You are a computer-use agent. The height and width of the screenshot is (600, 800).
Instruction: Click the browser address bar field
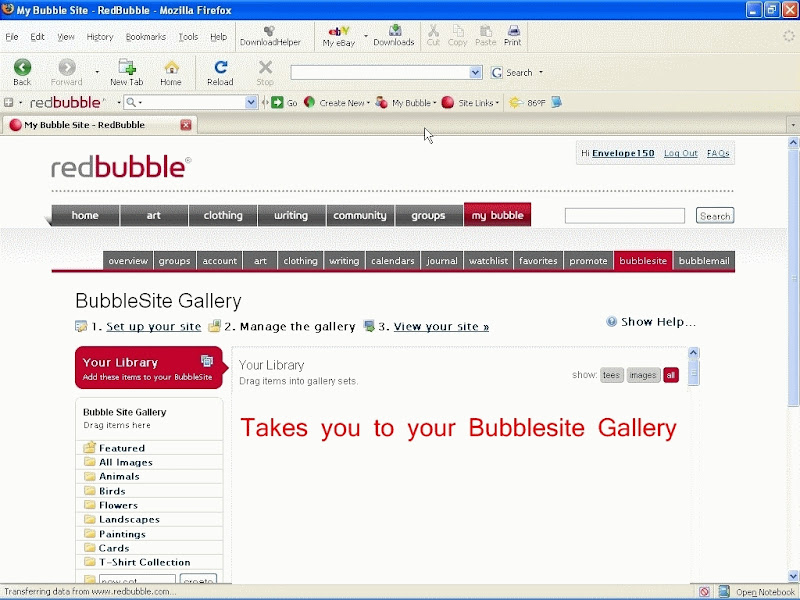click(380, 72)
